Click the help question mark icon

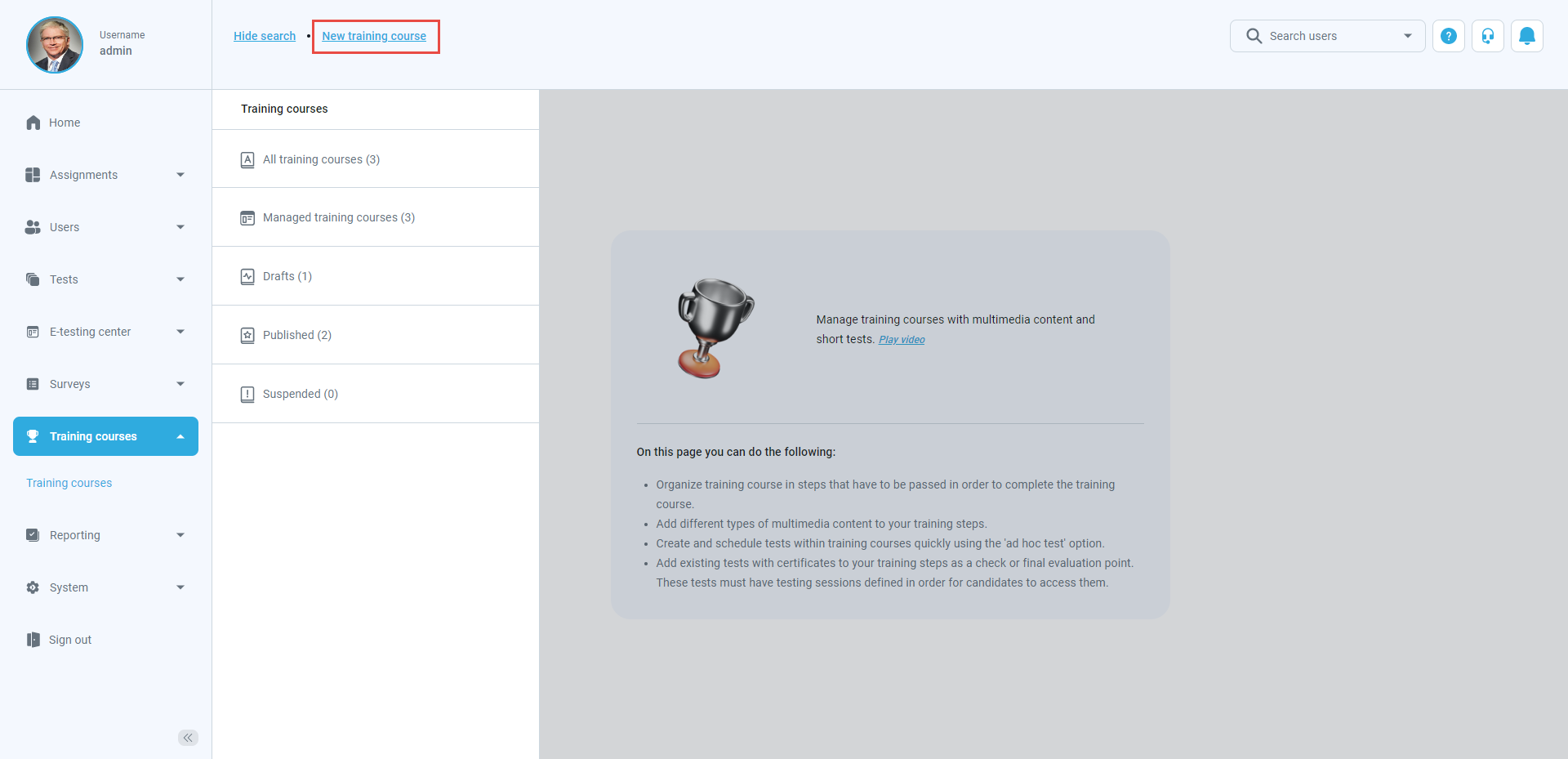pyautogui.click(x=1448, y=36)
